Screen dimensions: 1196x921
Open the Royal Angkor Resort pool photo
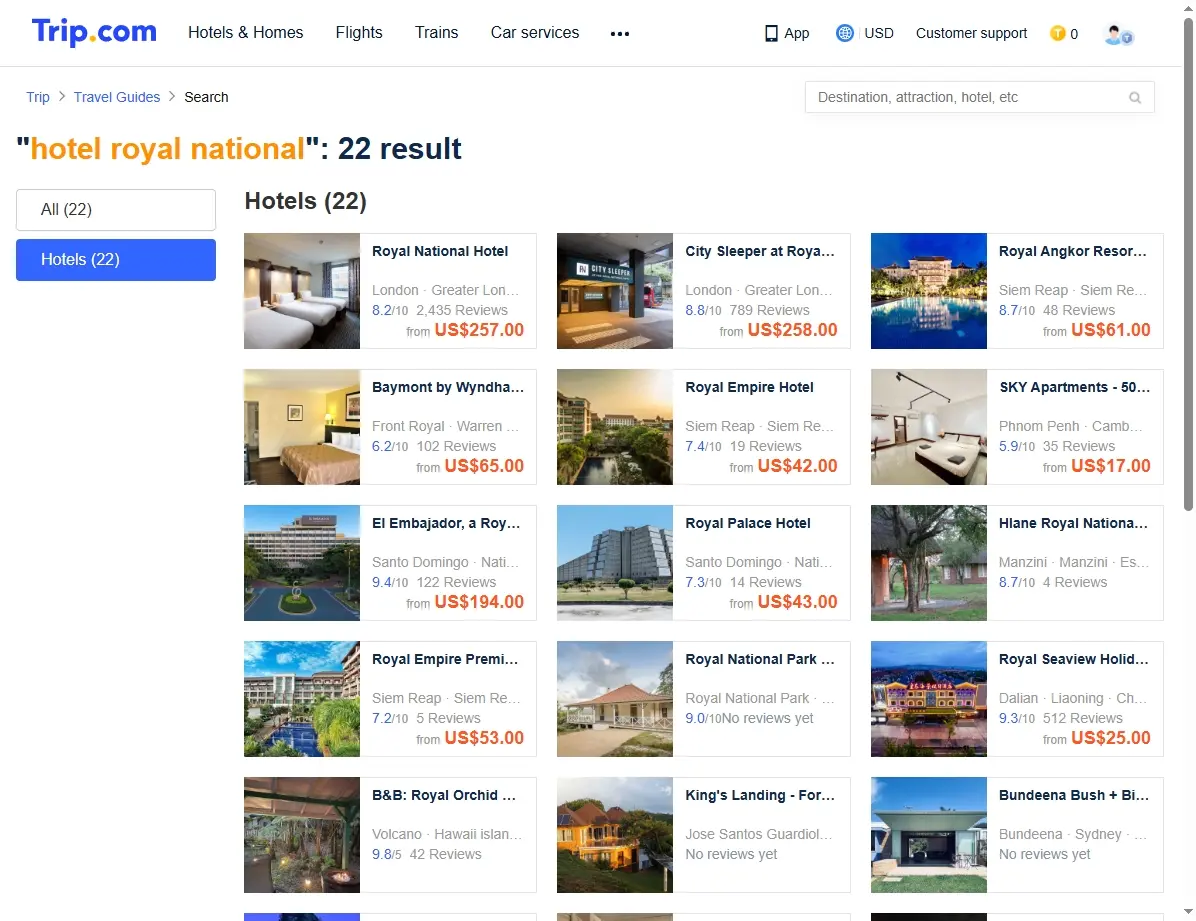pyautogui.click(x=929, y=291)
